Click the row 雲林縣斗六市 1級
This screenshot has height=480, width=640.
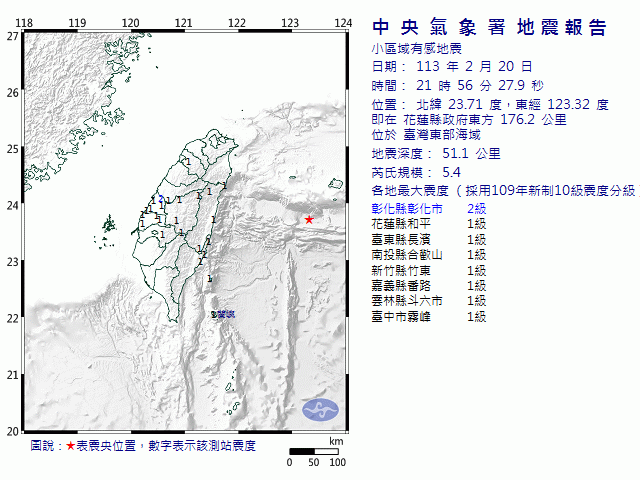pos(429,301)
